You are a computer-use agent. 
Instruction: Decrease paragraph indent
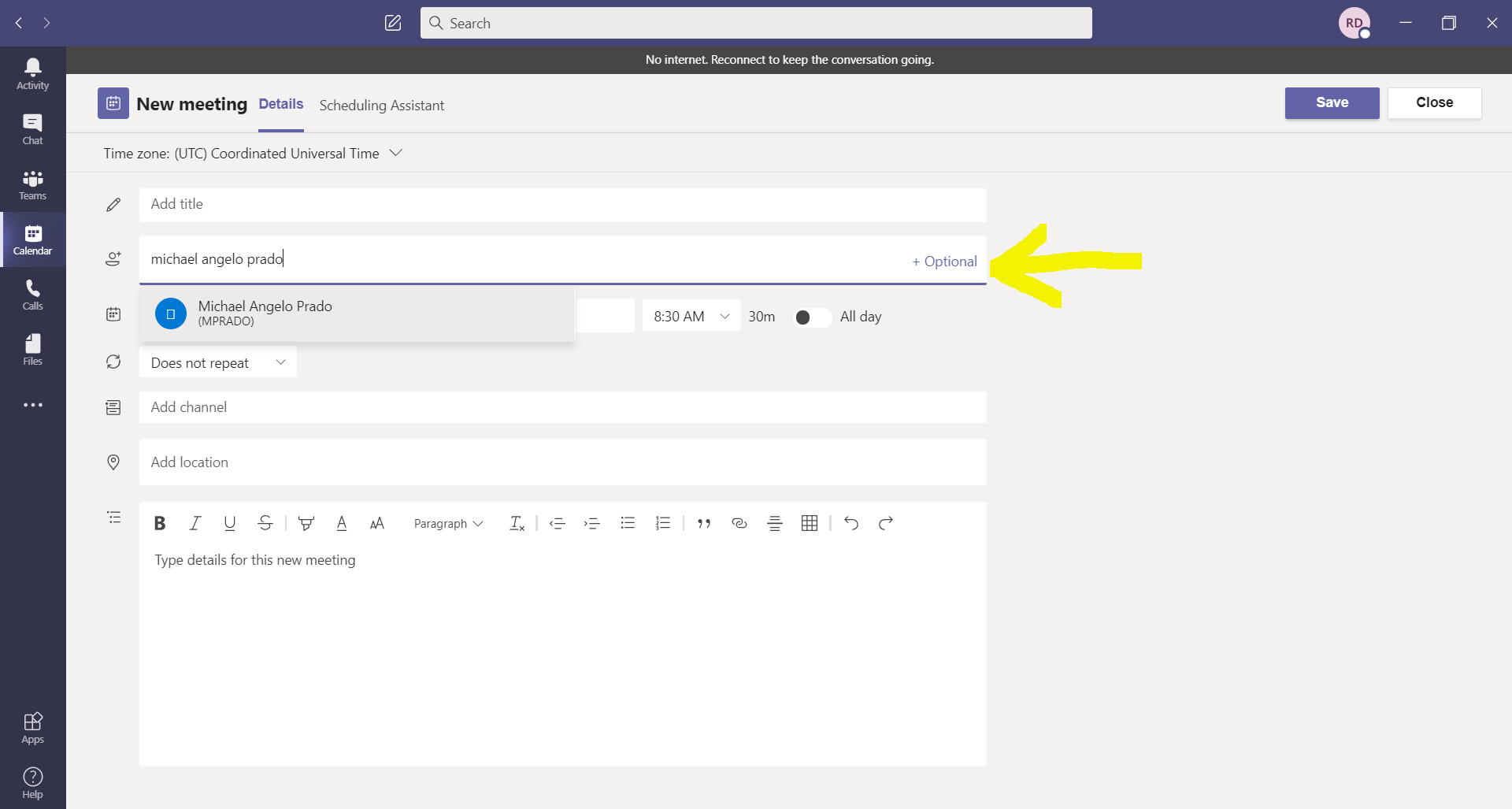click(558, 523)
